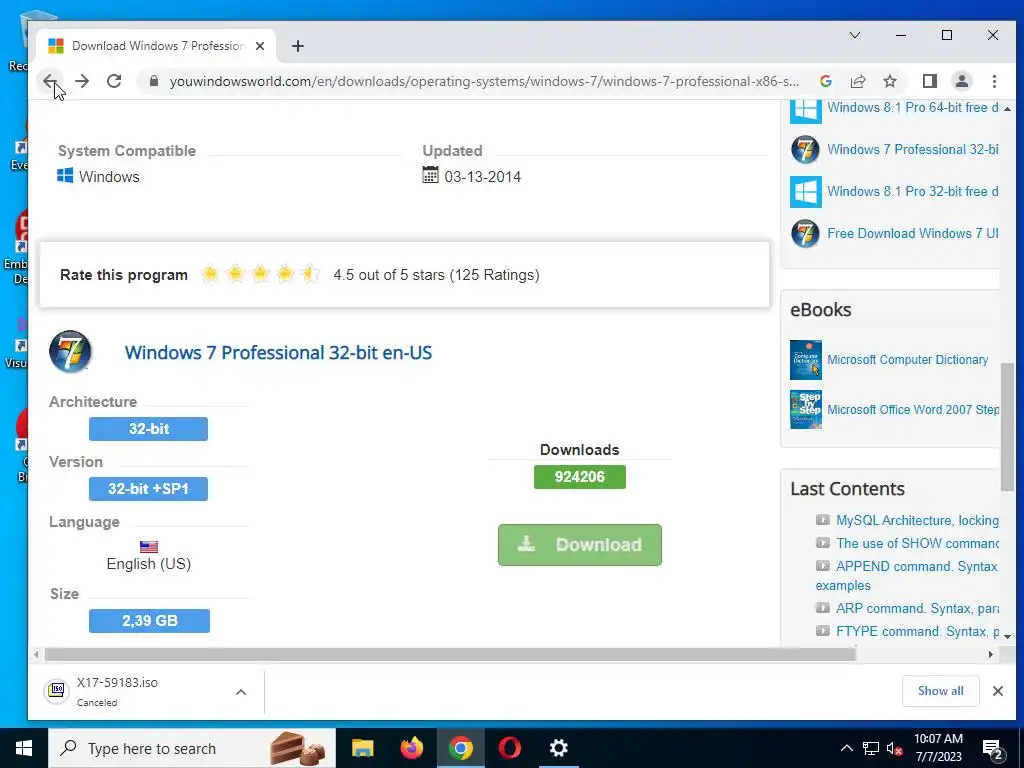Open the network tray icon
Viewport: 1024px width, 768px height.
point(871,748)
